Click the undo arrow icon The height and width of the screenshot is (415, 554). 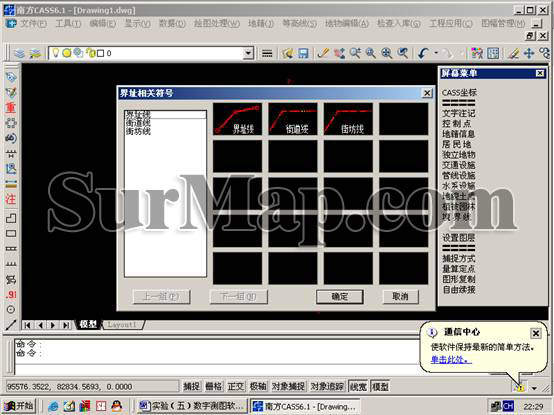pyautogui.click(x=423, y=54)
